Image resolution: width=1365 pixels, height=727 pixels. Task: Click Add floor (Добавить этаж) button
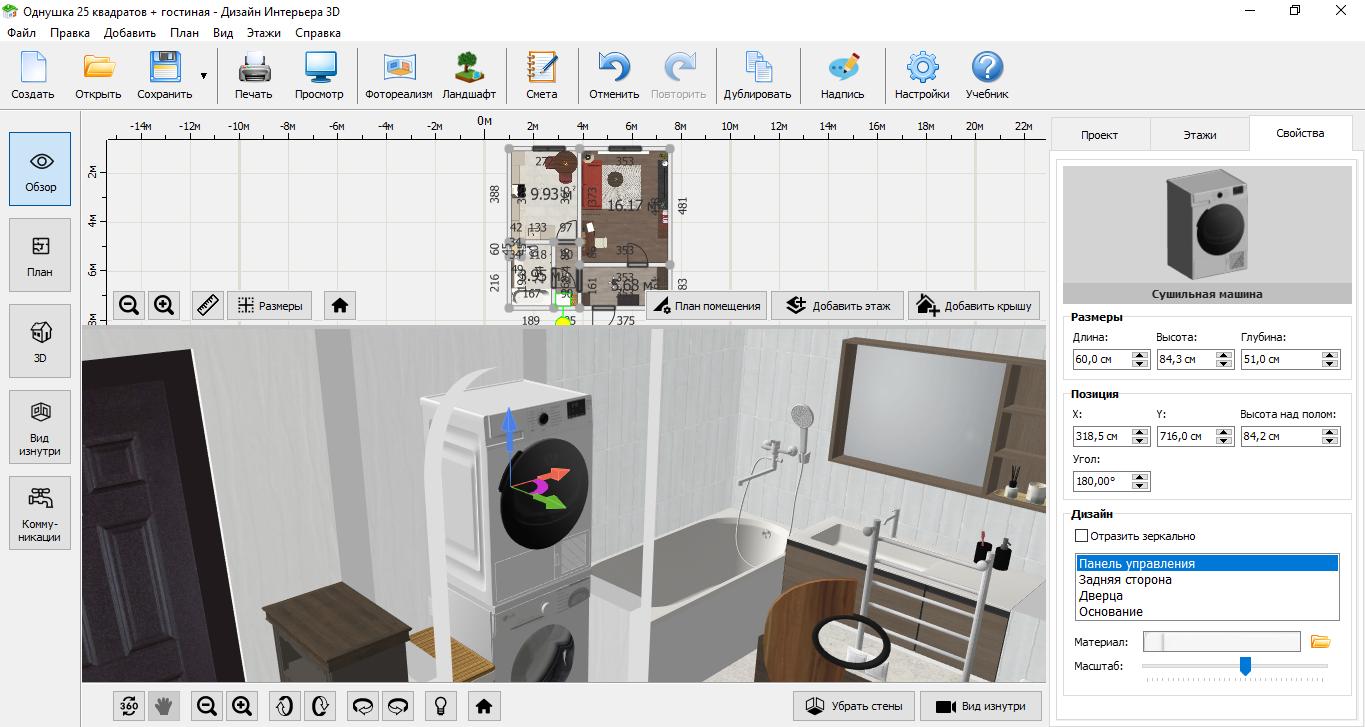point(837,306)
